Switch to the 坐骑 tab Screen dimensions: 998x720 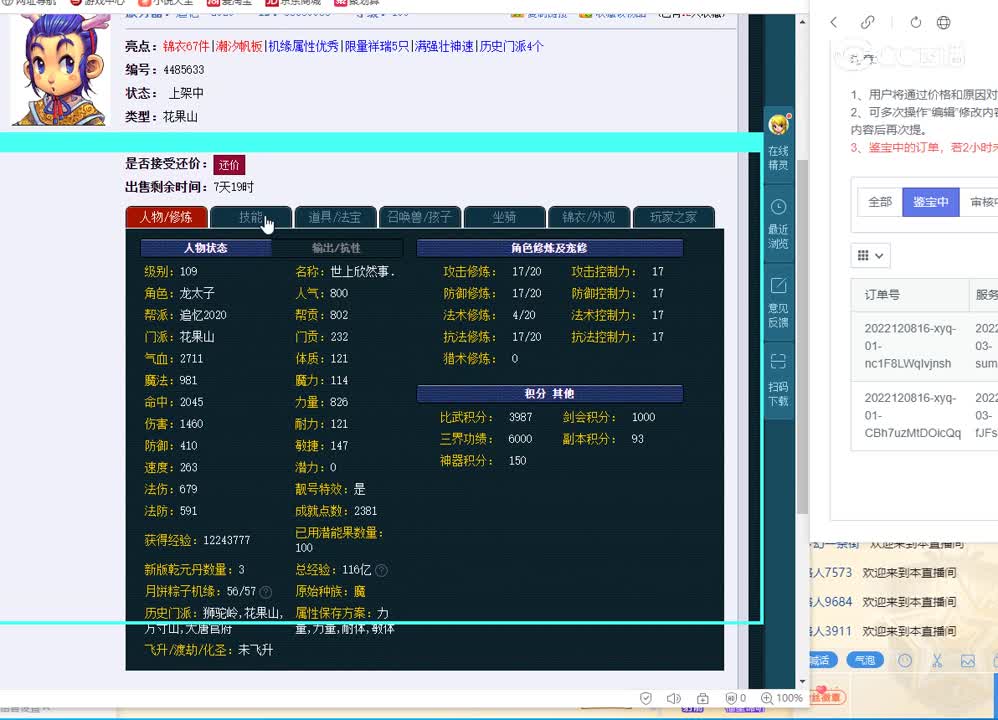coord(504,217)
